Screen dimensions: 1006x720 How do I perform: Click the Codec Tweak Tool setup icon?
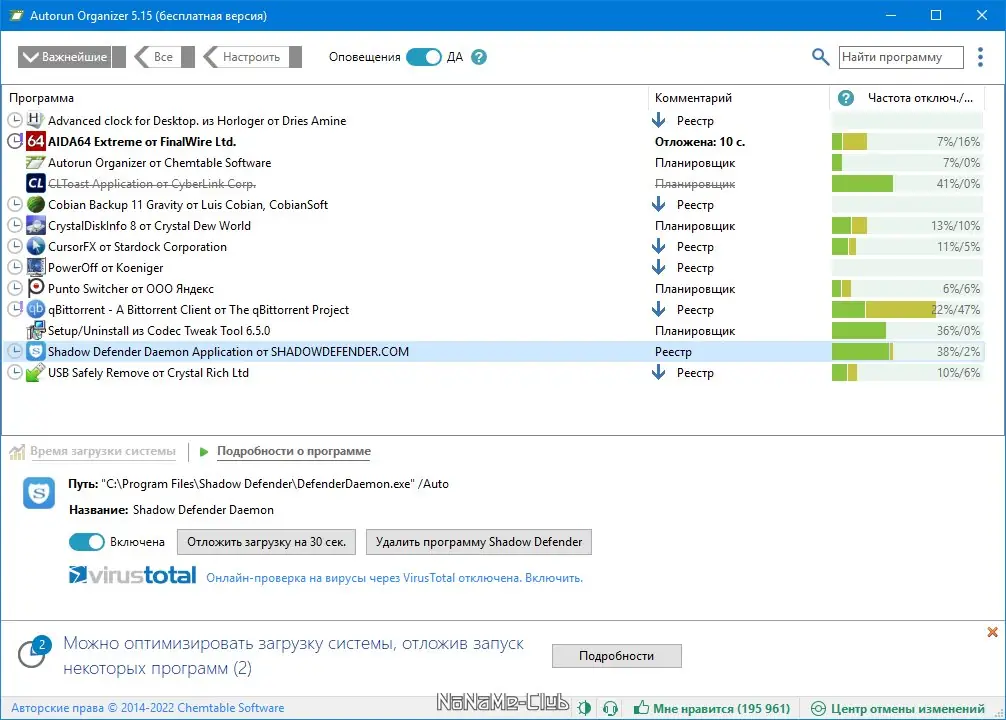[x=36, y=330]
